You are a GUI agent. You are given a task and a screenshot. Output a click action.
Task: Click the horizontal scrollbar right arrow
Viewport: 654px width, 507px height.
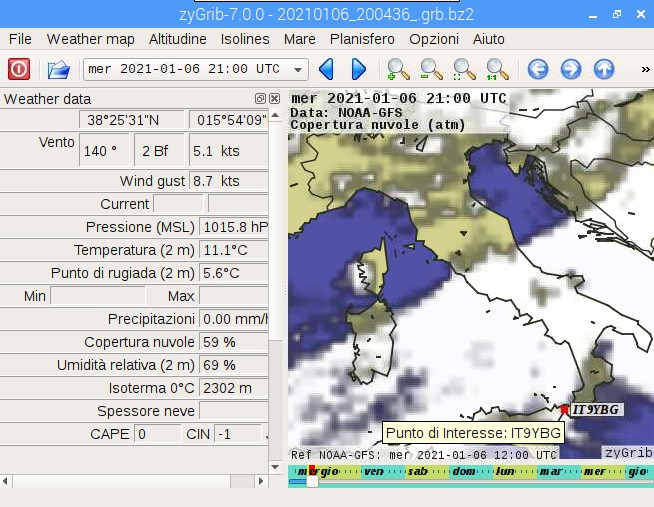click(x=262, y=481)
